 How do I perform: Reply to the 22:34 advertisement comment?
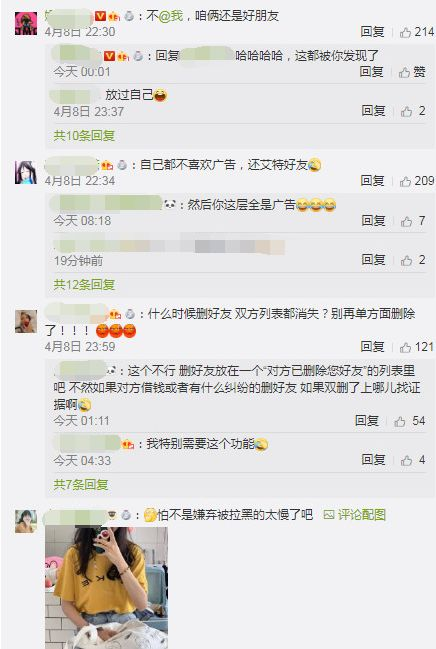pyautogui.click(x=372, y=181)
